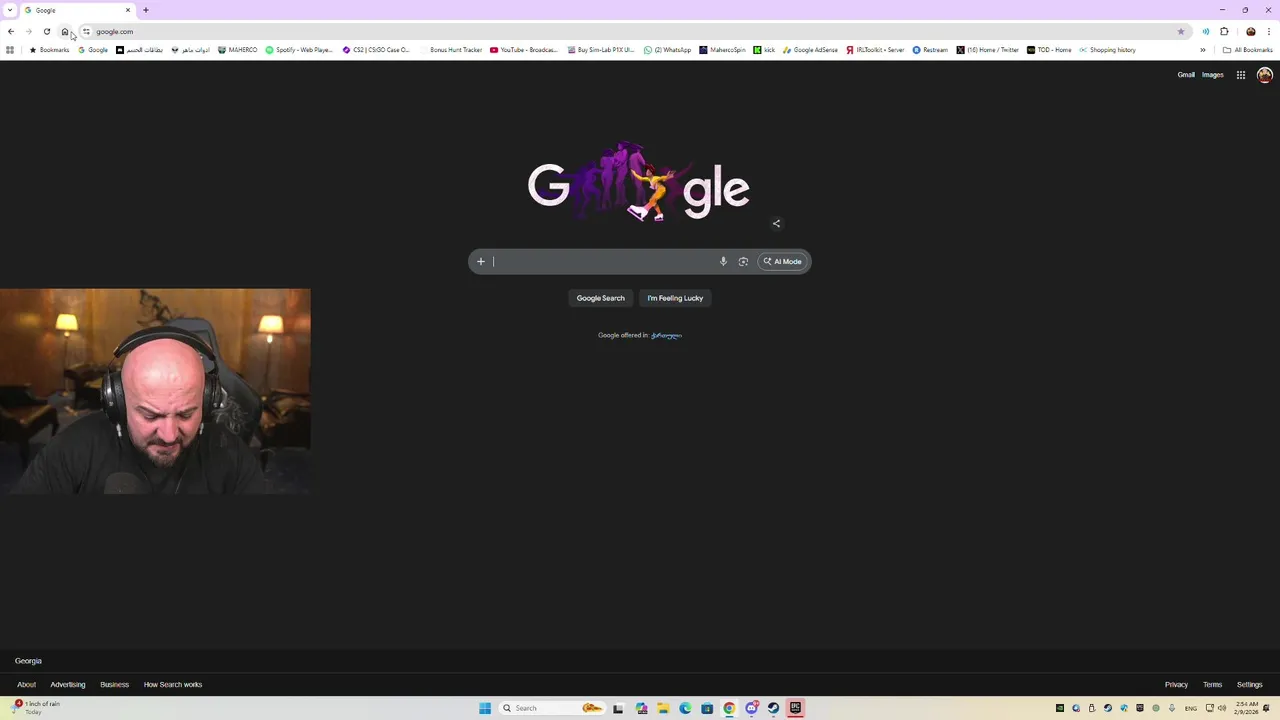
Task: Open the tab search dropdown arrow
Action: click(x=11, y=10)
